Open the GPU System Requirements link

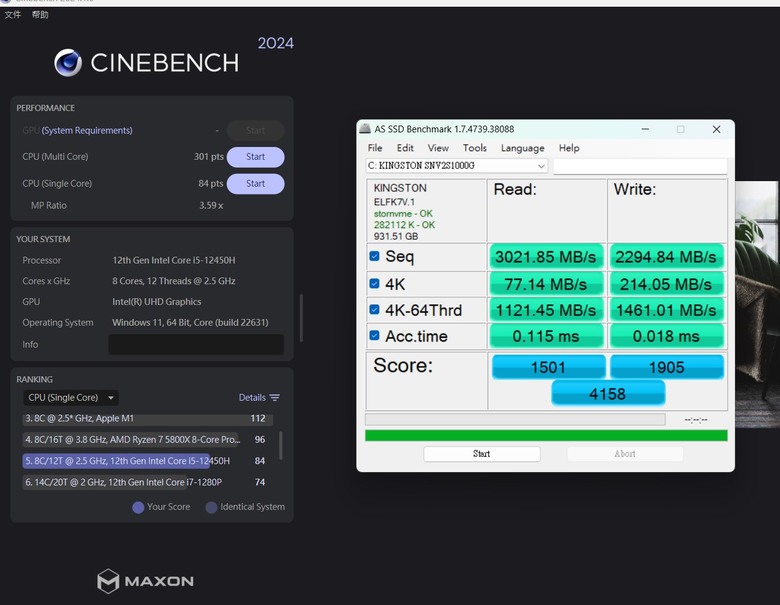(87, 130)
